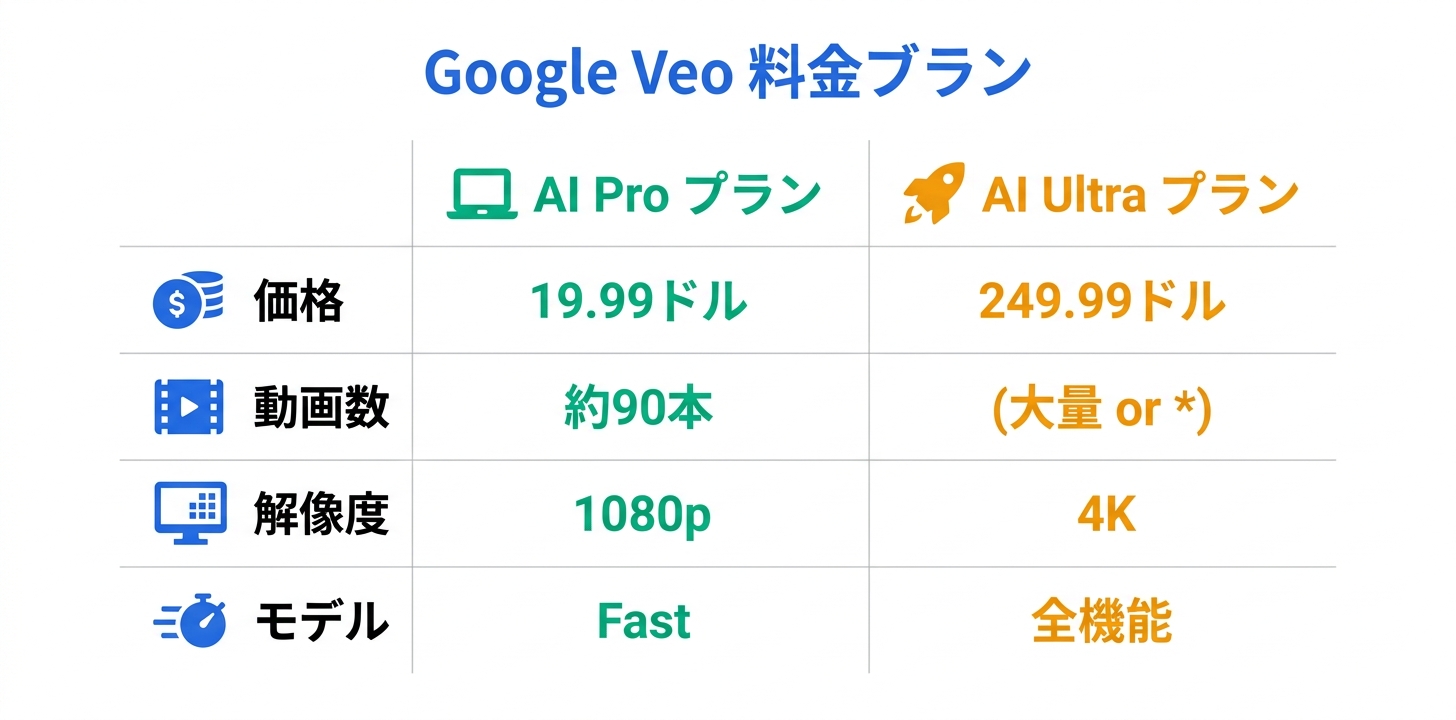Click the 全機能 model cell
1456x720 pixels.
point(1101,622)
